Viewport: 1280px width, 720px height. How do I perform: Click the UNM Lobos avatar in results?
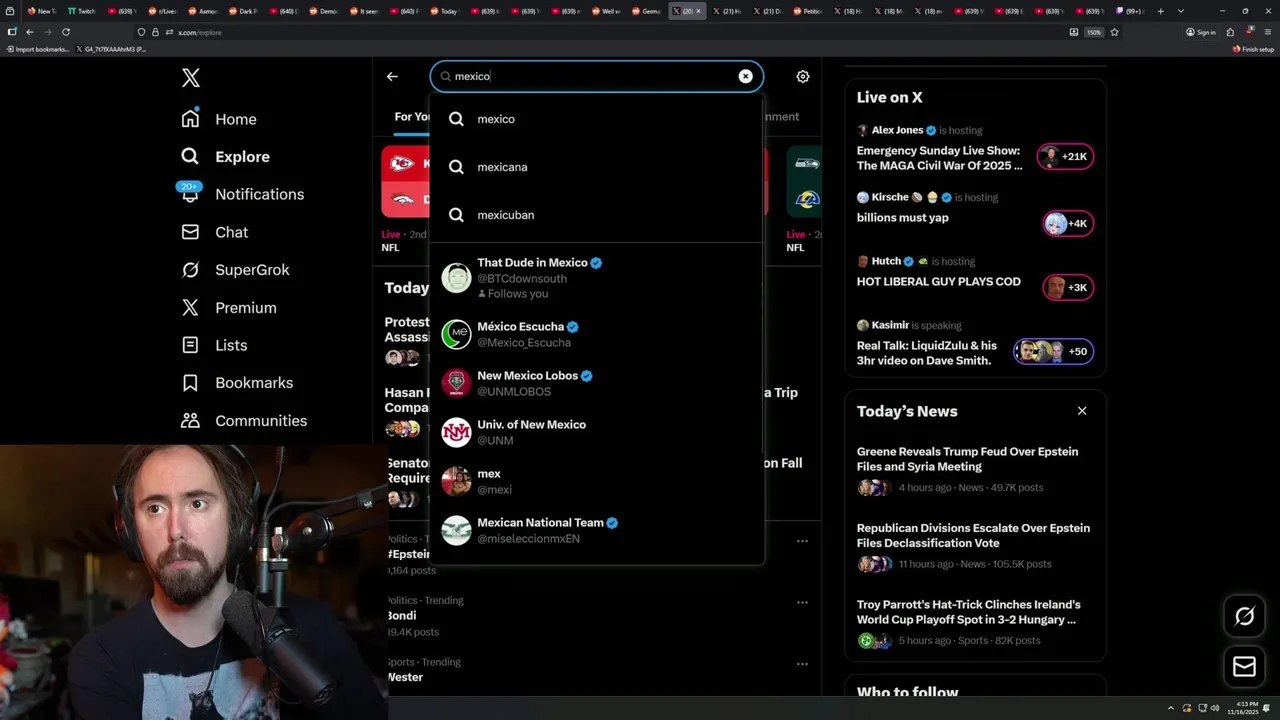pos(456,383)
